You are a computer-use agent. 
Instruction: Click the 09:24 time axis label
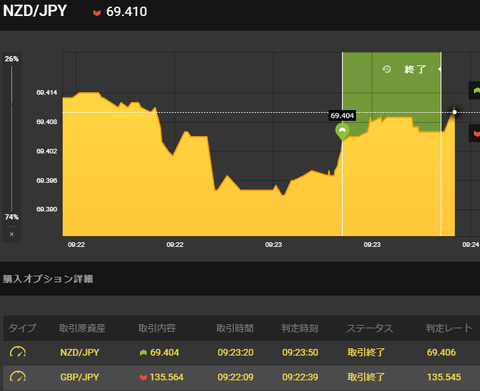tap(471, 245)
